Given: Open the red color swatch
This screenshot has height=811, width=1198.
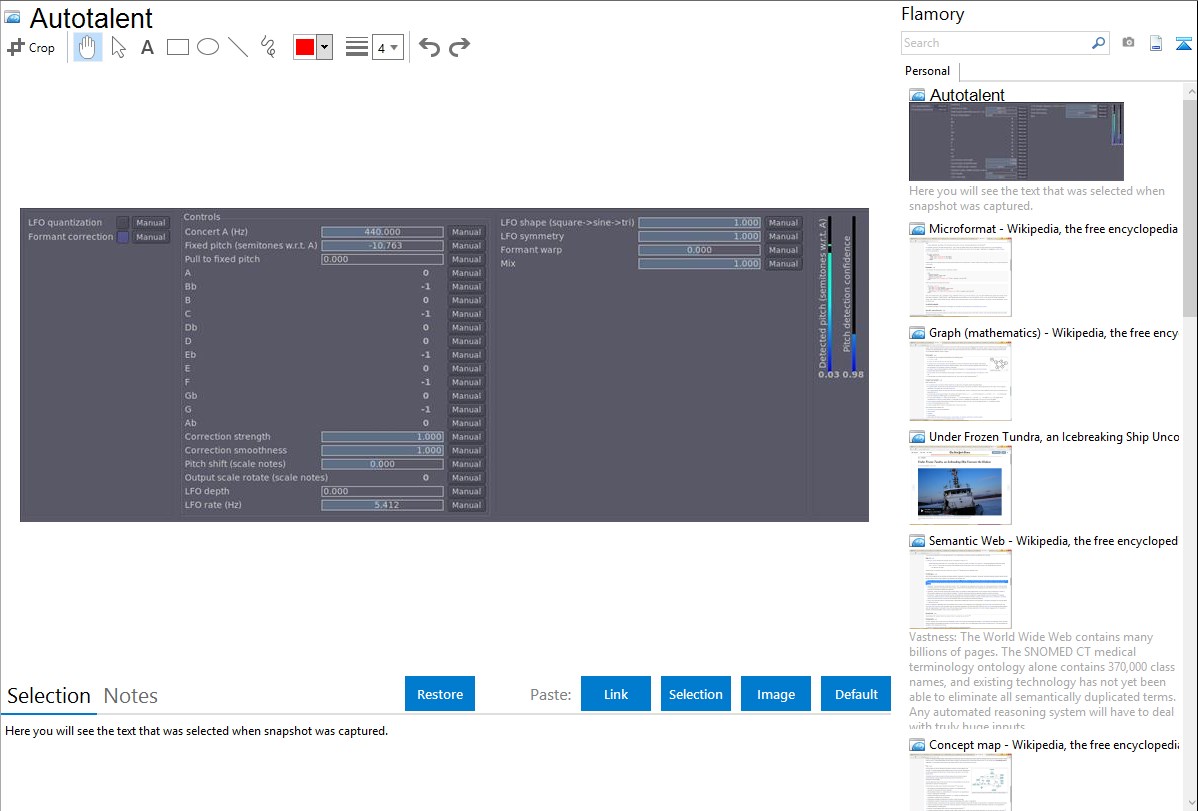Looking at the screenshot, I should [305, 47].
